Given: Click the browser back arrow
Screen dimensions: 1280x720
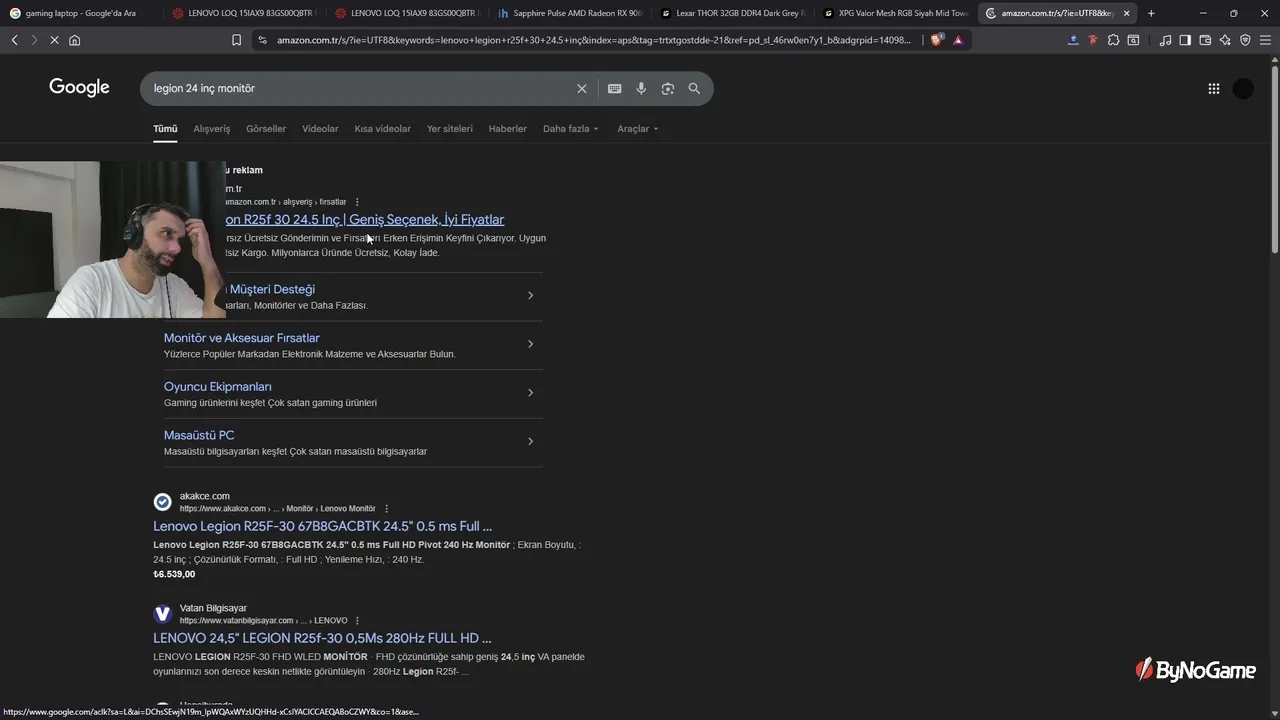Looking at the screenshot, I should 14,40.
